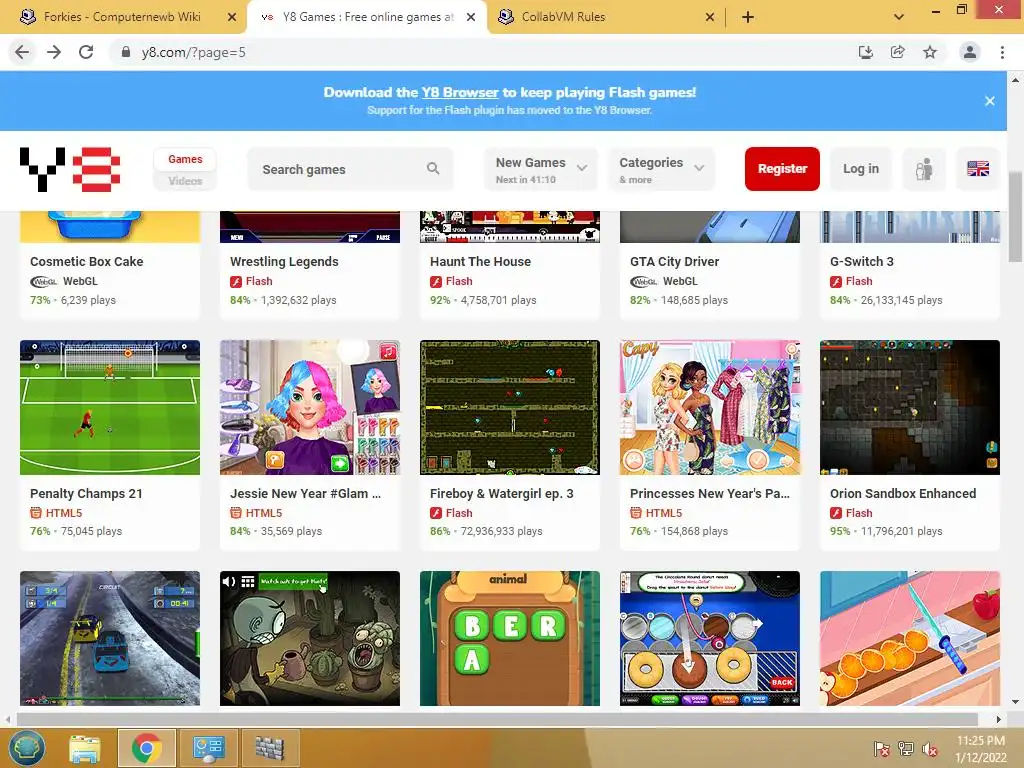Close the Forkies wiki tab

coord(232,17)
